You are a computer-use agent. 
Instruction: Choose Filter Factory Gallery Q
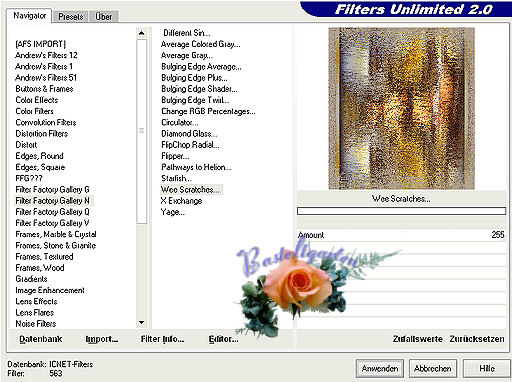coord(52,212)
